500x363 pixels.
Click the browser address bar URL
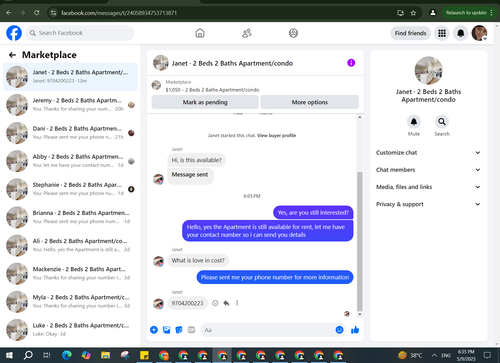(x=119, y=13)
